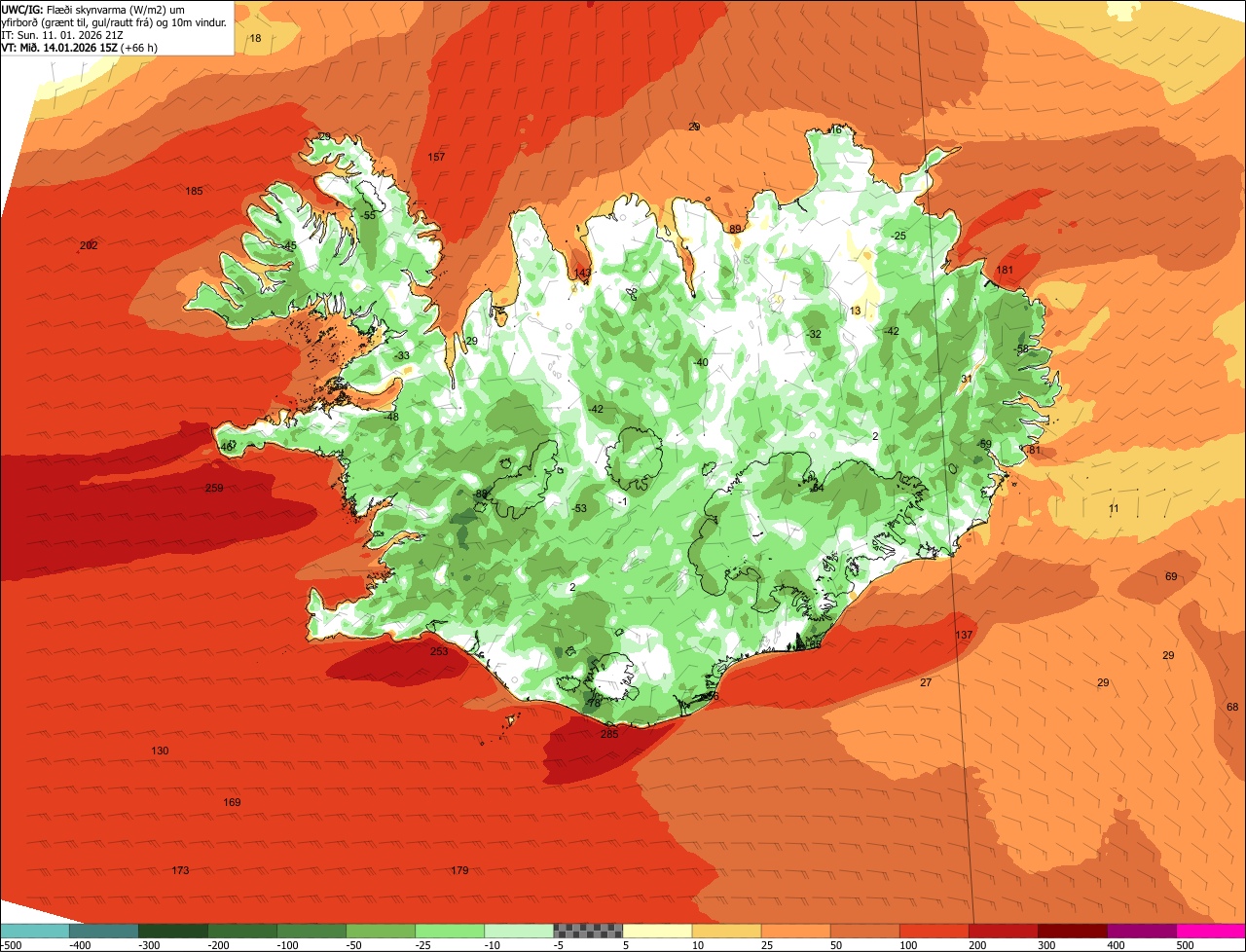Click the legend label "-500"
Viewport: 1246px width, 952px height.
(x=13, y=945)
